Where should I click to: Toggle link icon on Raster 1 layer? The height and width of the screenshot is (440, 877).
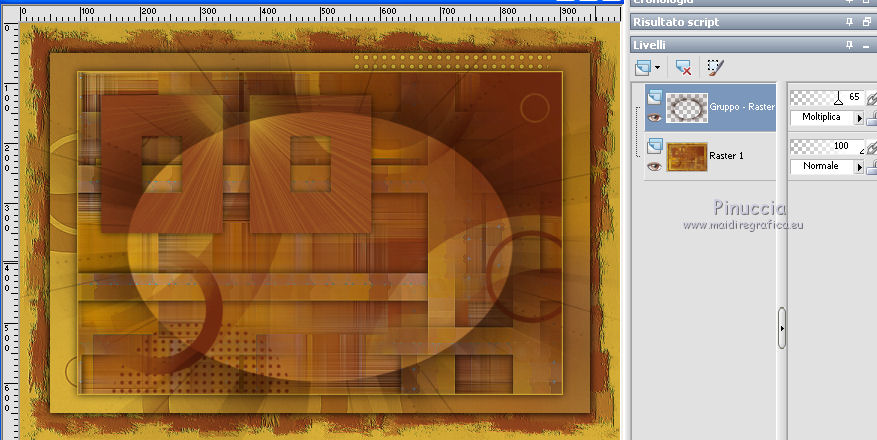[x=871, y=147]
